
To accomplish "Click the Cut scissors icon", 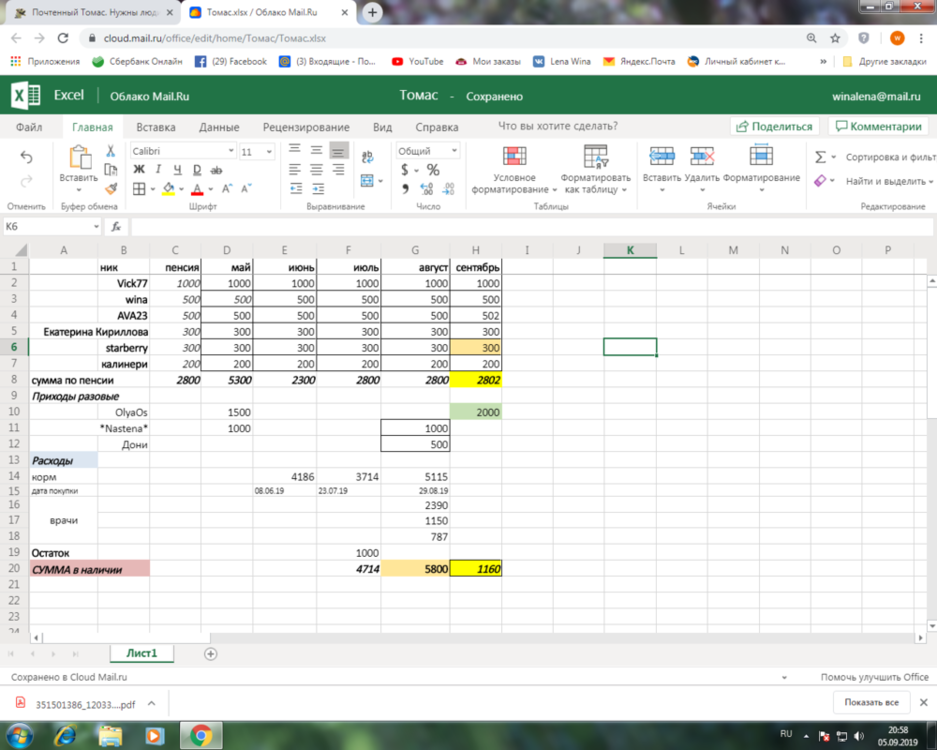I will tap(110, 151).
